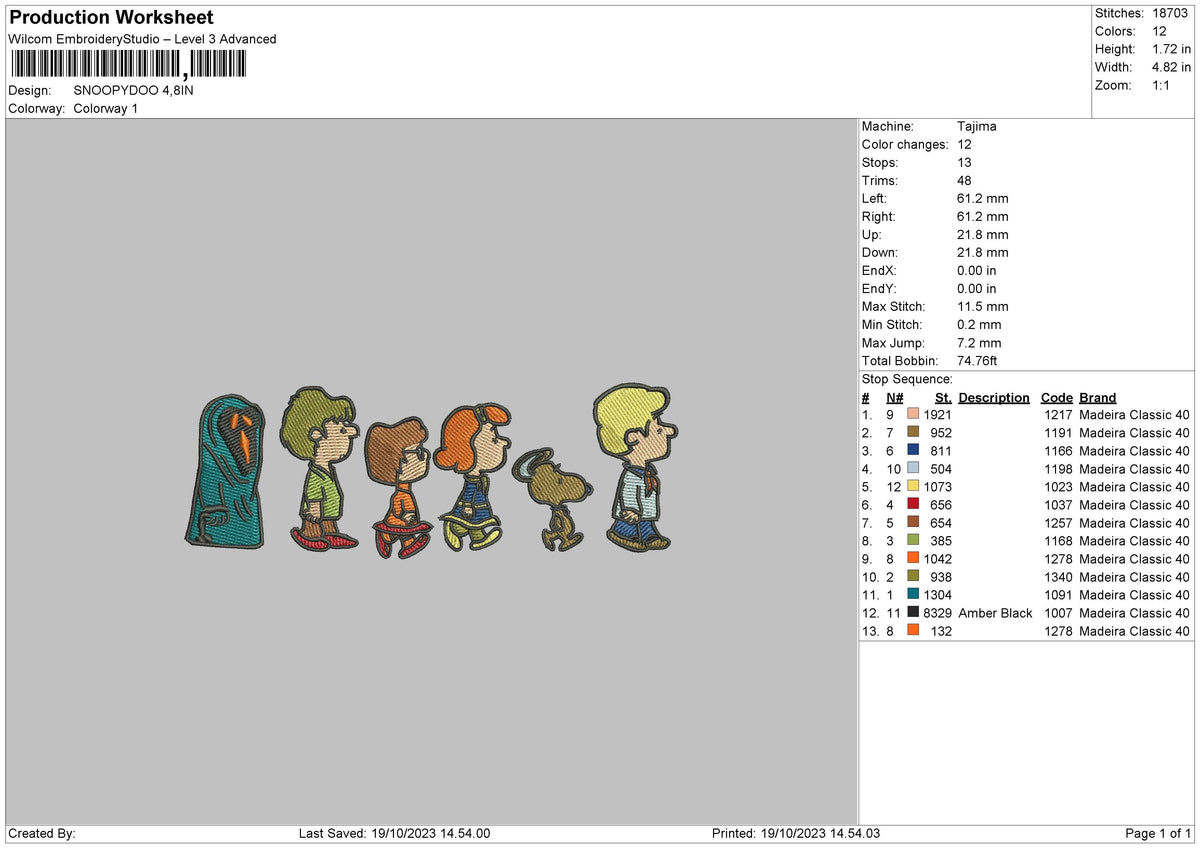Click the Width 4.82 in value
Viewport: 1200px width, 848px height.
(x=1173, y=67)
